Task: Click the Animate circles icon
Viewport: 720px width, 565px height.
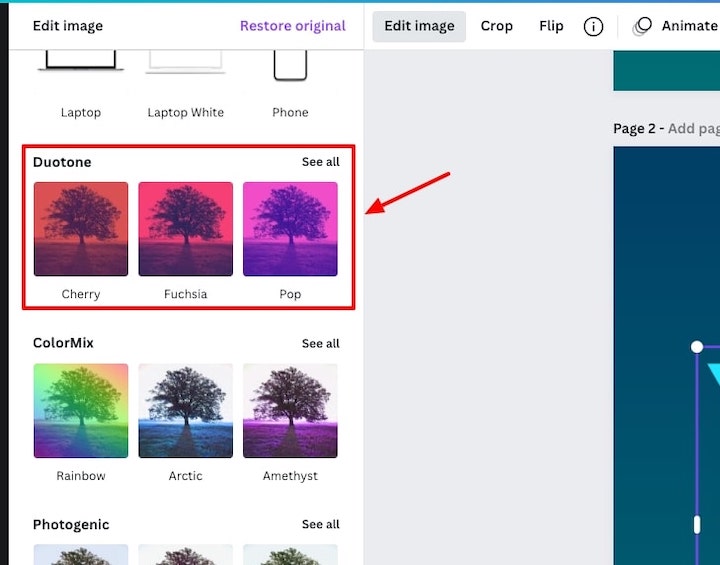Action: pos(643,27)
